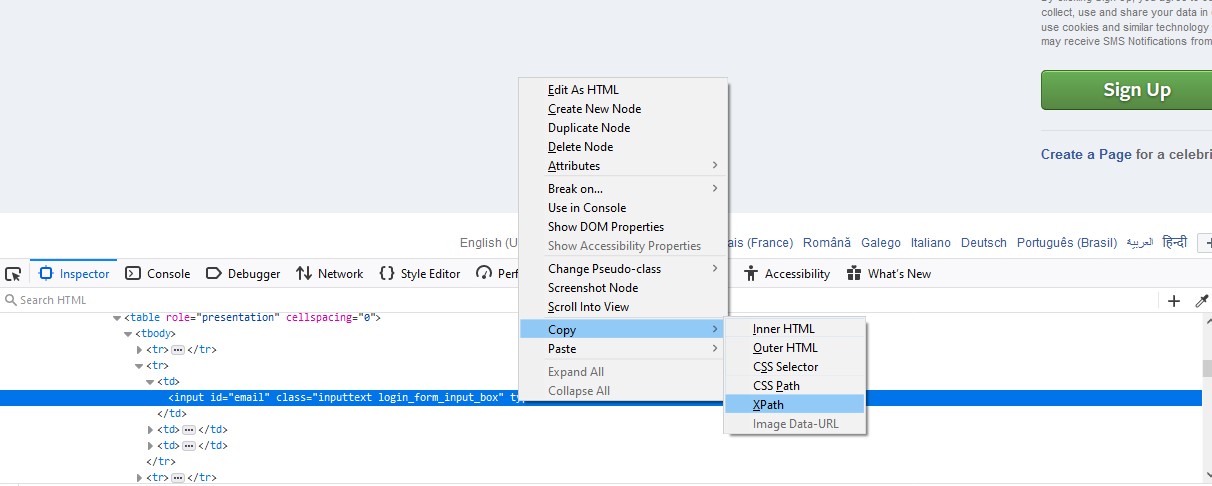This screenshot has height=486, width=1212.
Task: Open the Network panel
Action: click(x=330, y=274)
